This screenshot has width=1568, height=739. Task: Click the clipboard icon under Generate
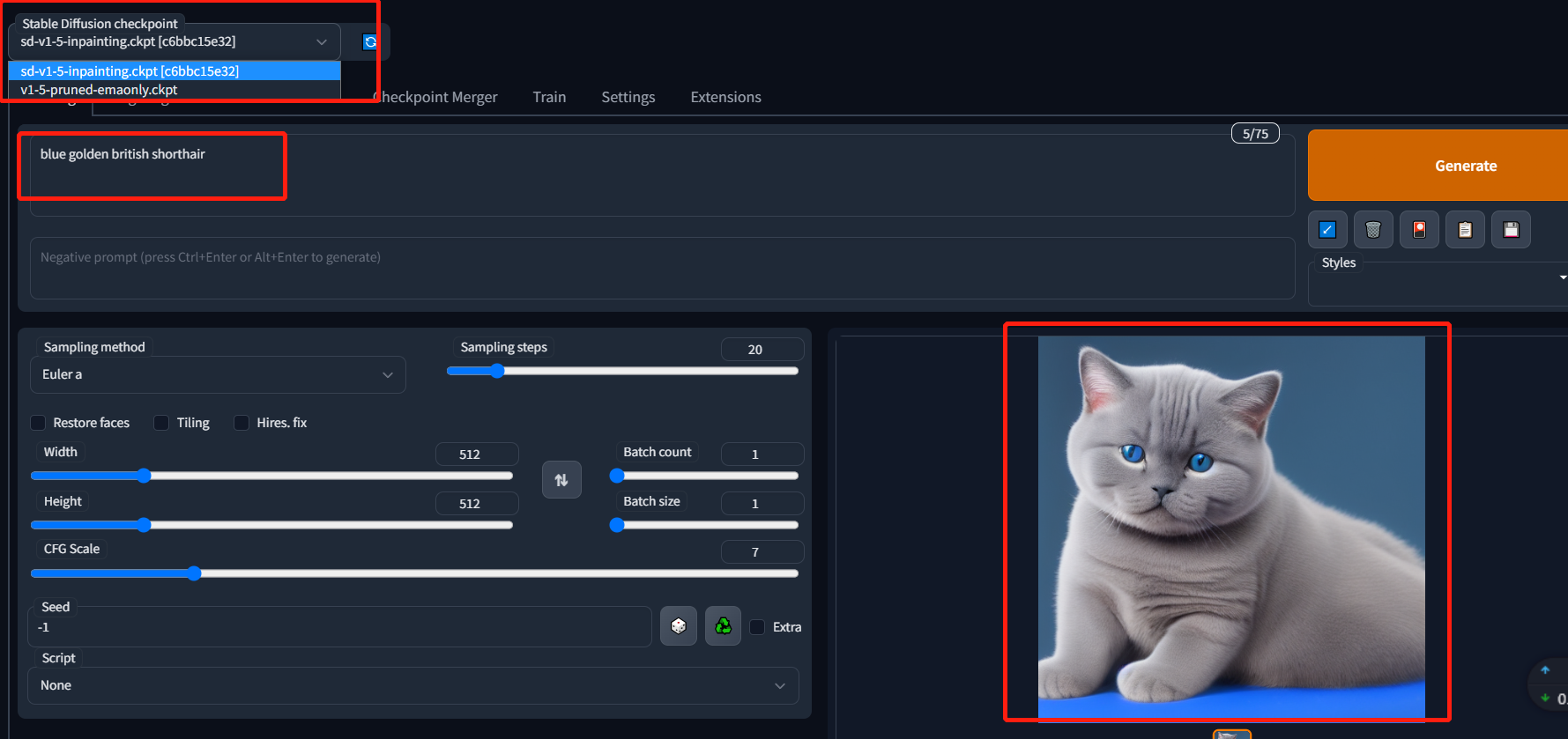(1465, 230)
